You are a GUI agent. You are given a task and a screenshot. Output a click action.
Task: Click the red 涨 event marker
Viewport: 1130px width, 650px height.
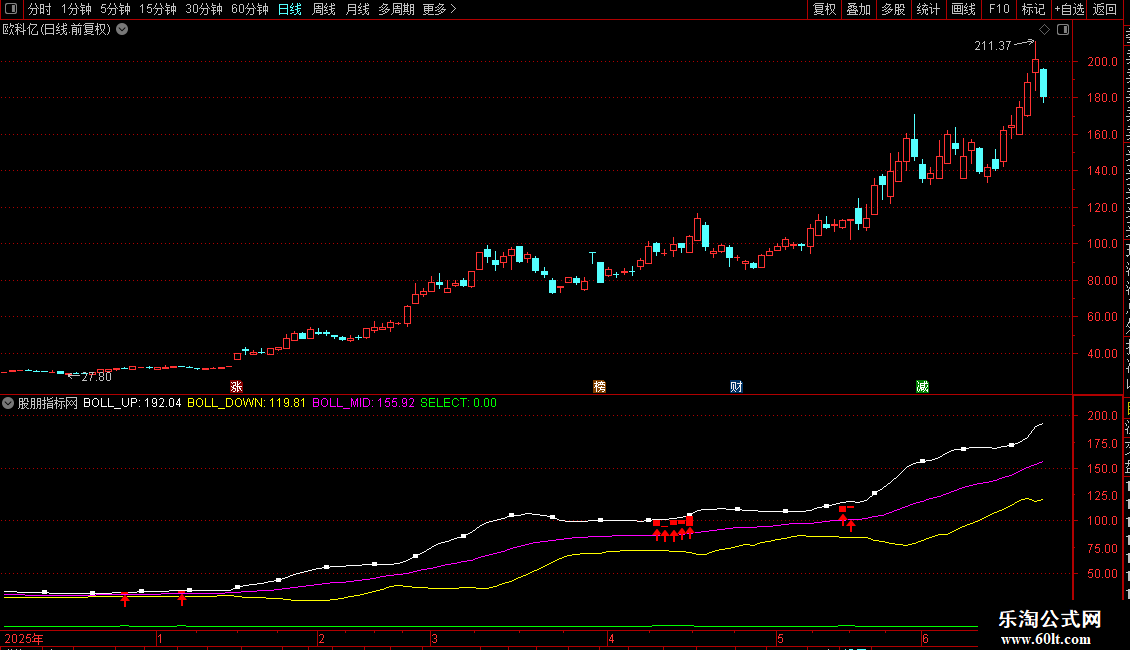236,386
